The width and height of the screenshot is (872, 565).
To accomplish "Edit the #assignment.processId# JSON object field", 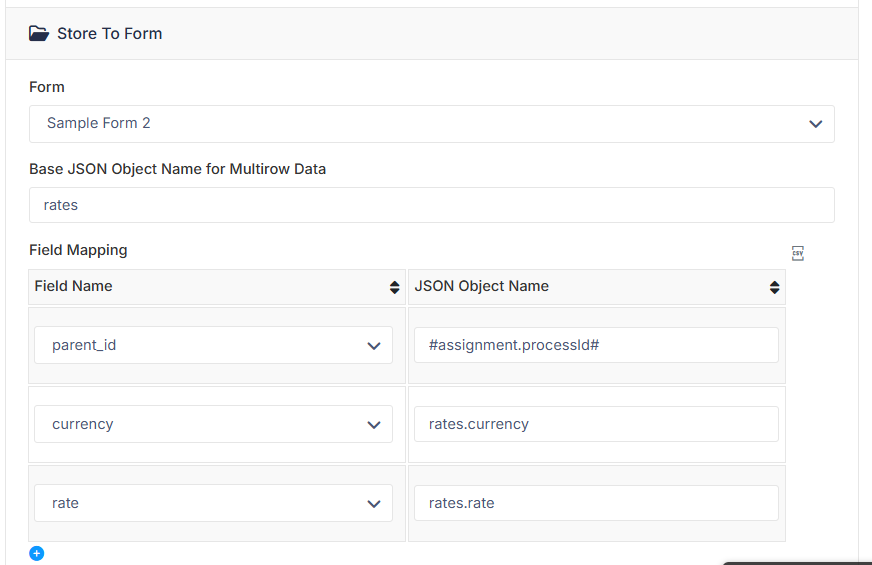I will (596, 345).
